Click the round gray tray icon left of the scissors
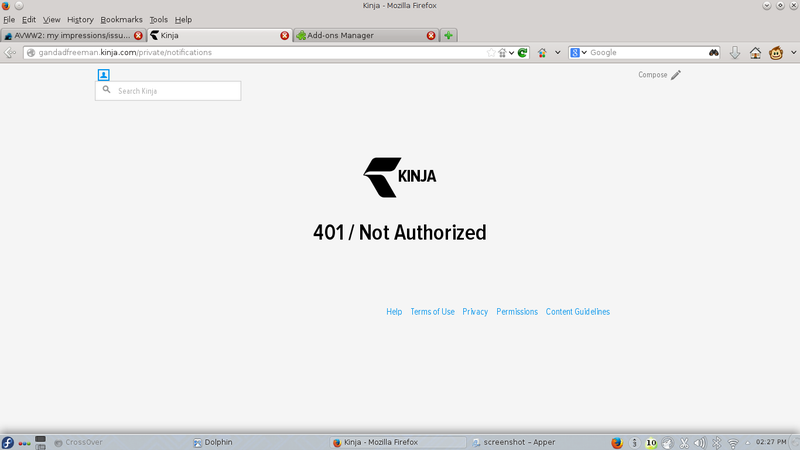This screenshot has width=800, height=450. [667, 443]
